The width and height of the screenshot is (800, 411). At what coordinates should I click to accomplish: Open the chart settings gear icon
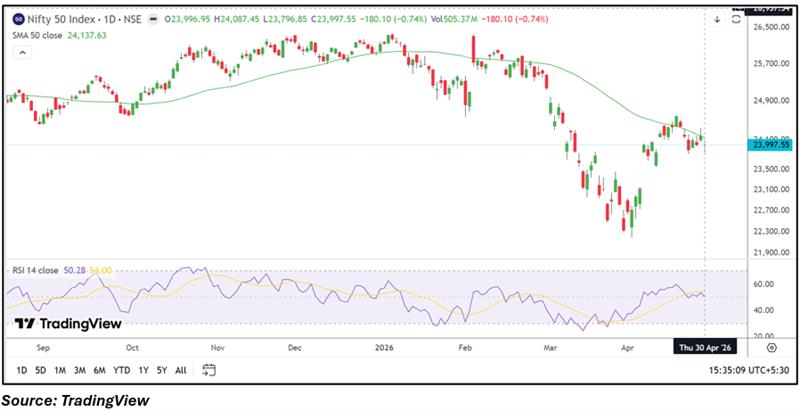[772, 348]
